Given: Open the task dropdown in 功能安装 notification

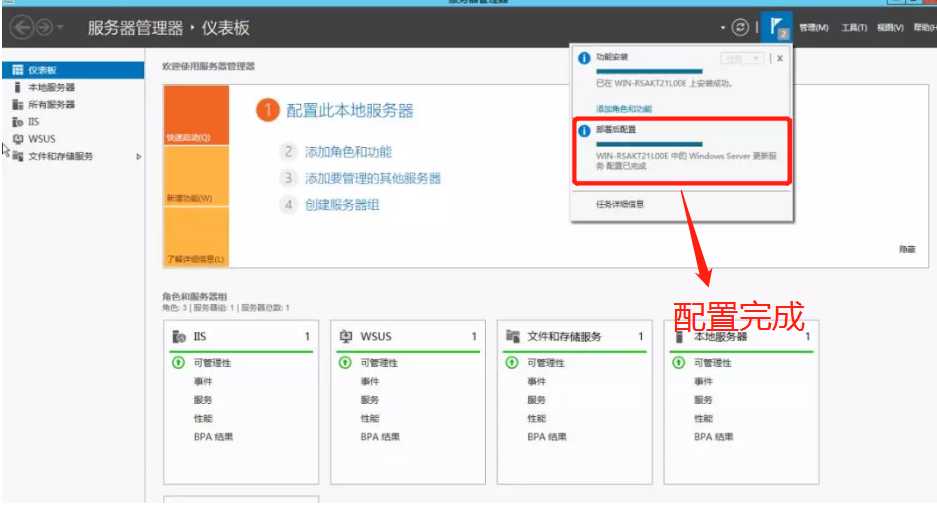Looking at the screenshot, I should (742, 59).
